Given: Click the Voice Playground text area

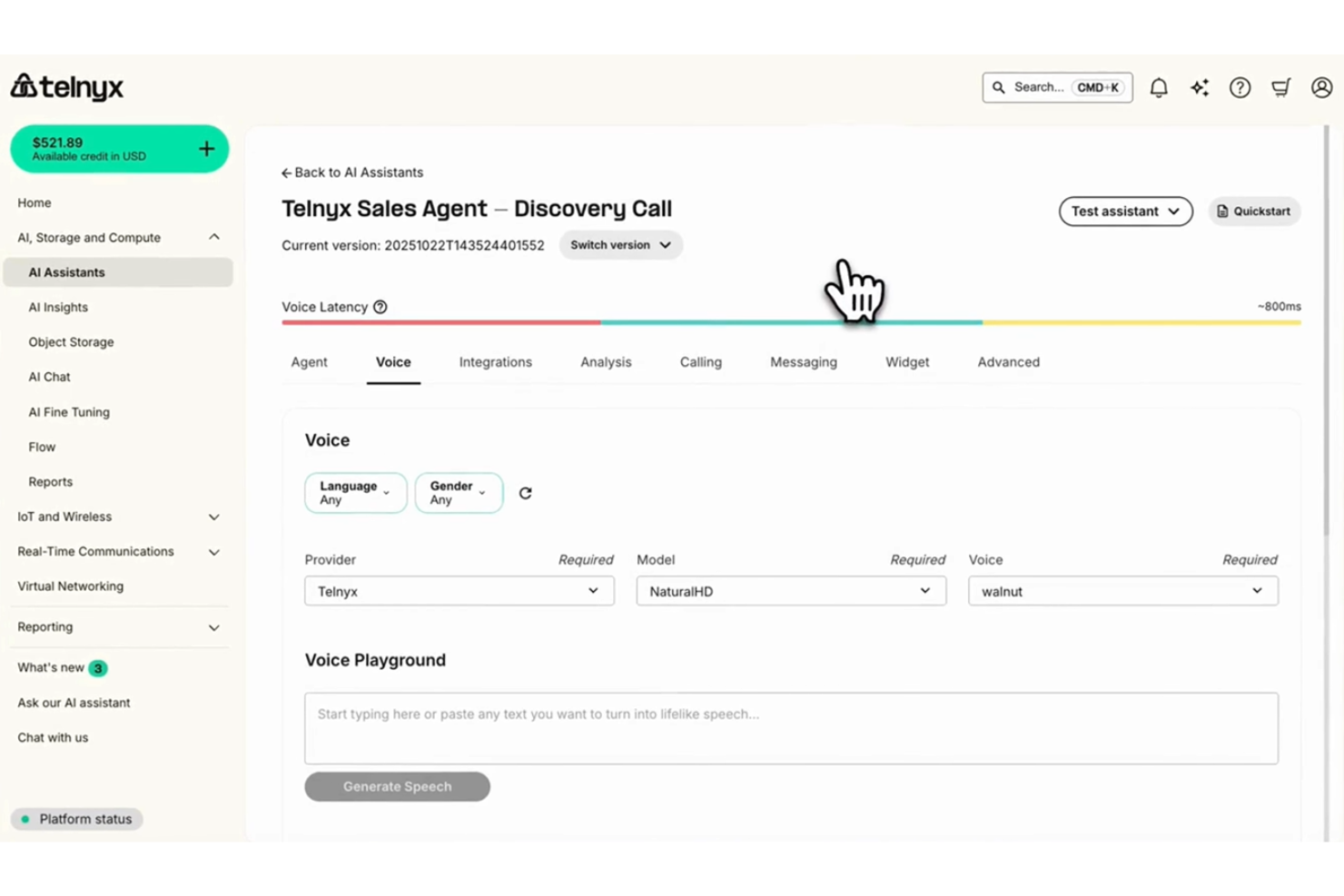Looking at the screenshot, I should point(790,728).
